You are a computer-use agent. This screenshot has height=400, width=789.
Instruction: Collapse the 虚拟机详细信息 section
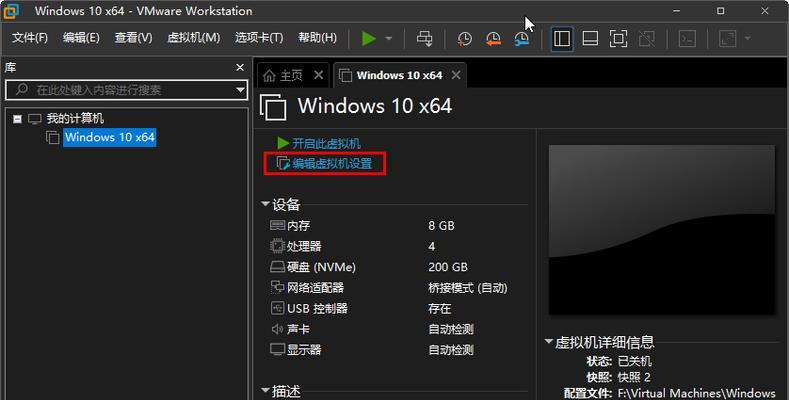point(548,341)
